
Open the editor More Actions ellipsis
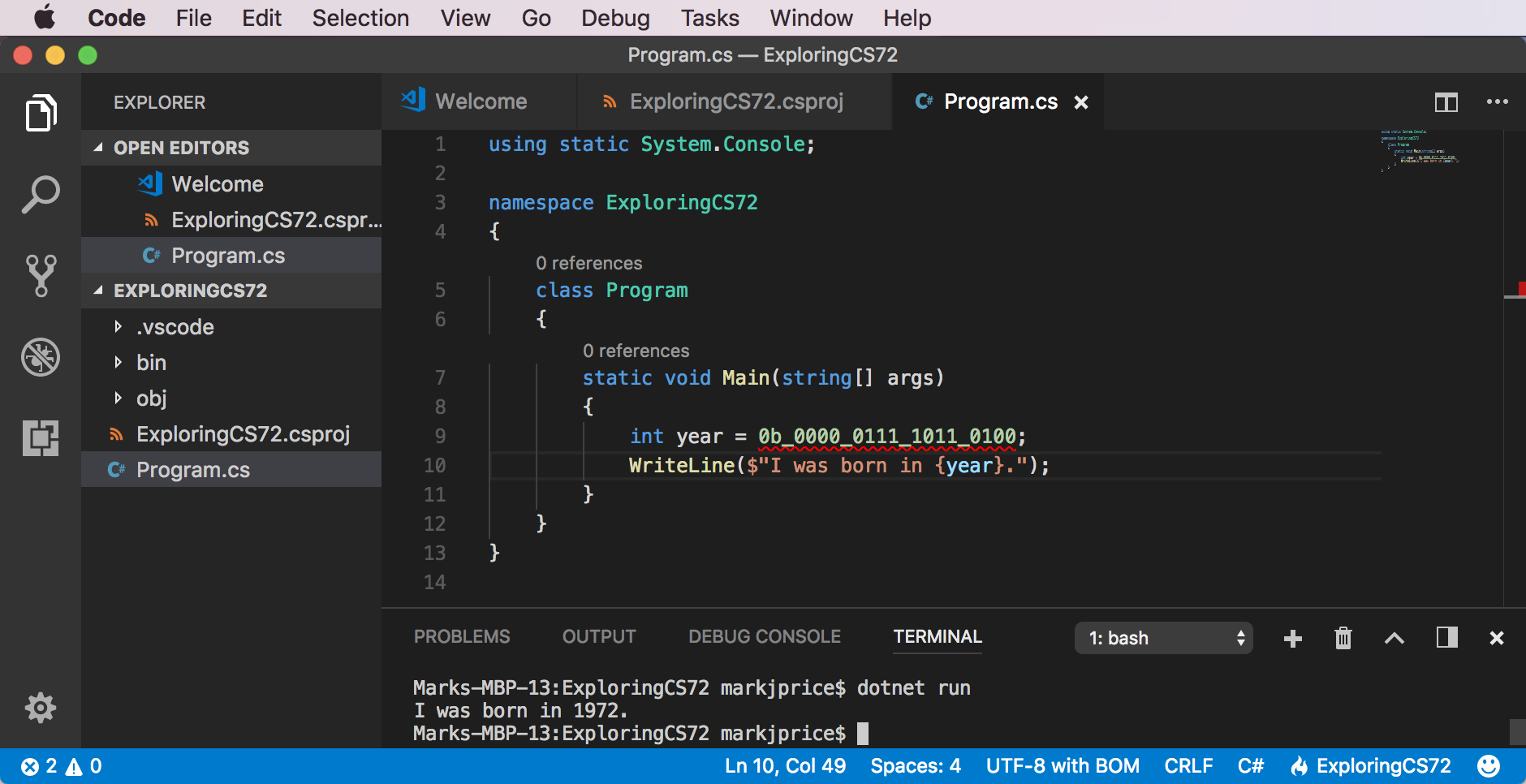[1498, 101]
